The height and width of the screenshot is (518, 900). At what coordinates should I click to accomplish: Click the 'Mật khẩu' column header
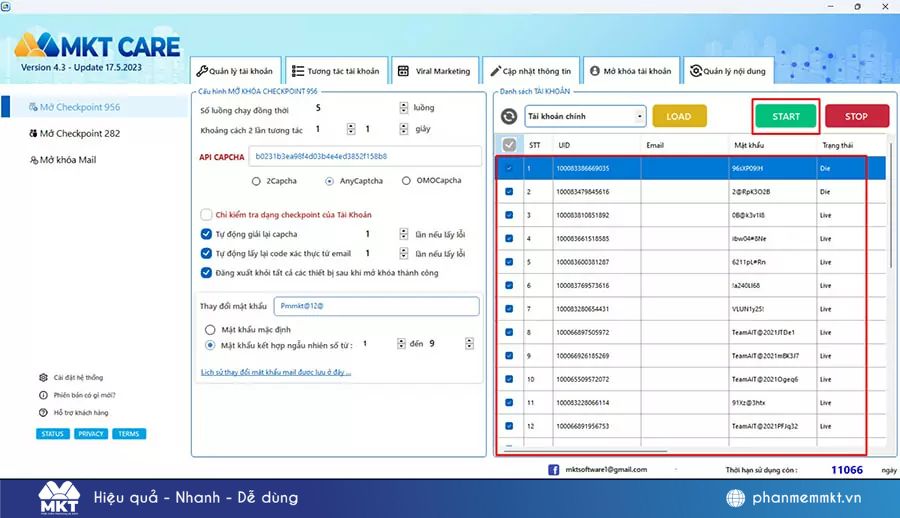coord(773,145)
